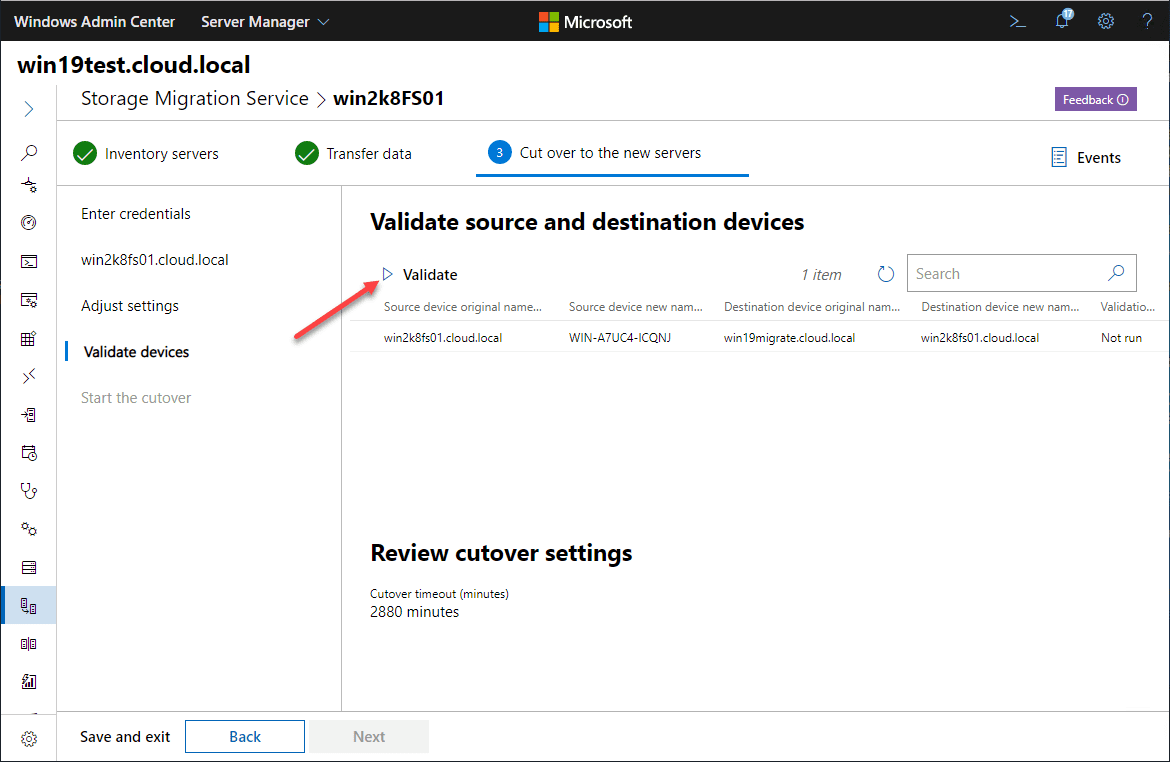
Task: Open the Storage Migration Service sidebar icon
Action: point(29,606)
